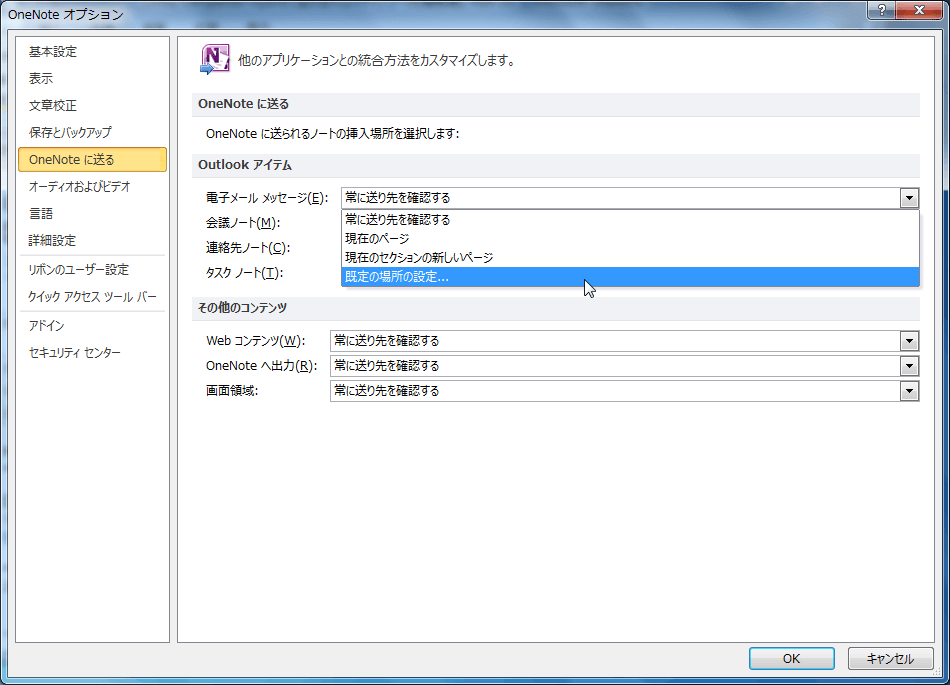Screen dimensions: 950x685
Task: Click the 会議ノート(M) label
Action: (x=242, y=223)
